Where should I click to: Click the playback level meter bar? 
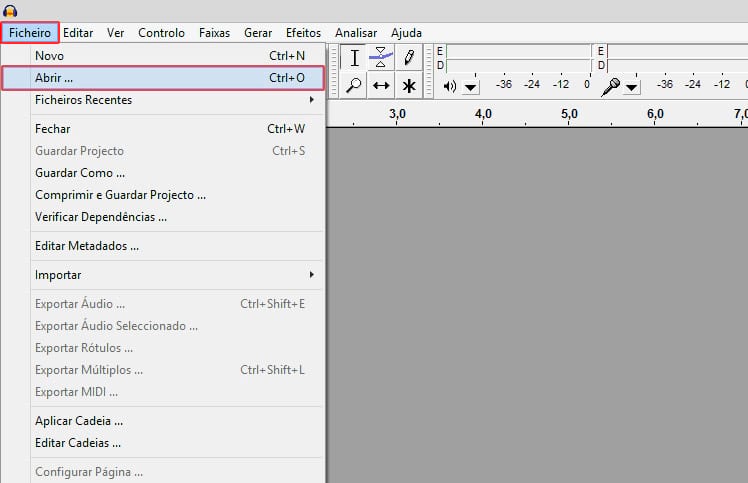coord(519,58)
